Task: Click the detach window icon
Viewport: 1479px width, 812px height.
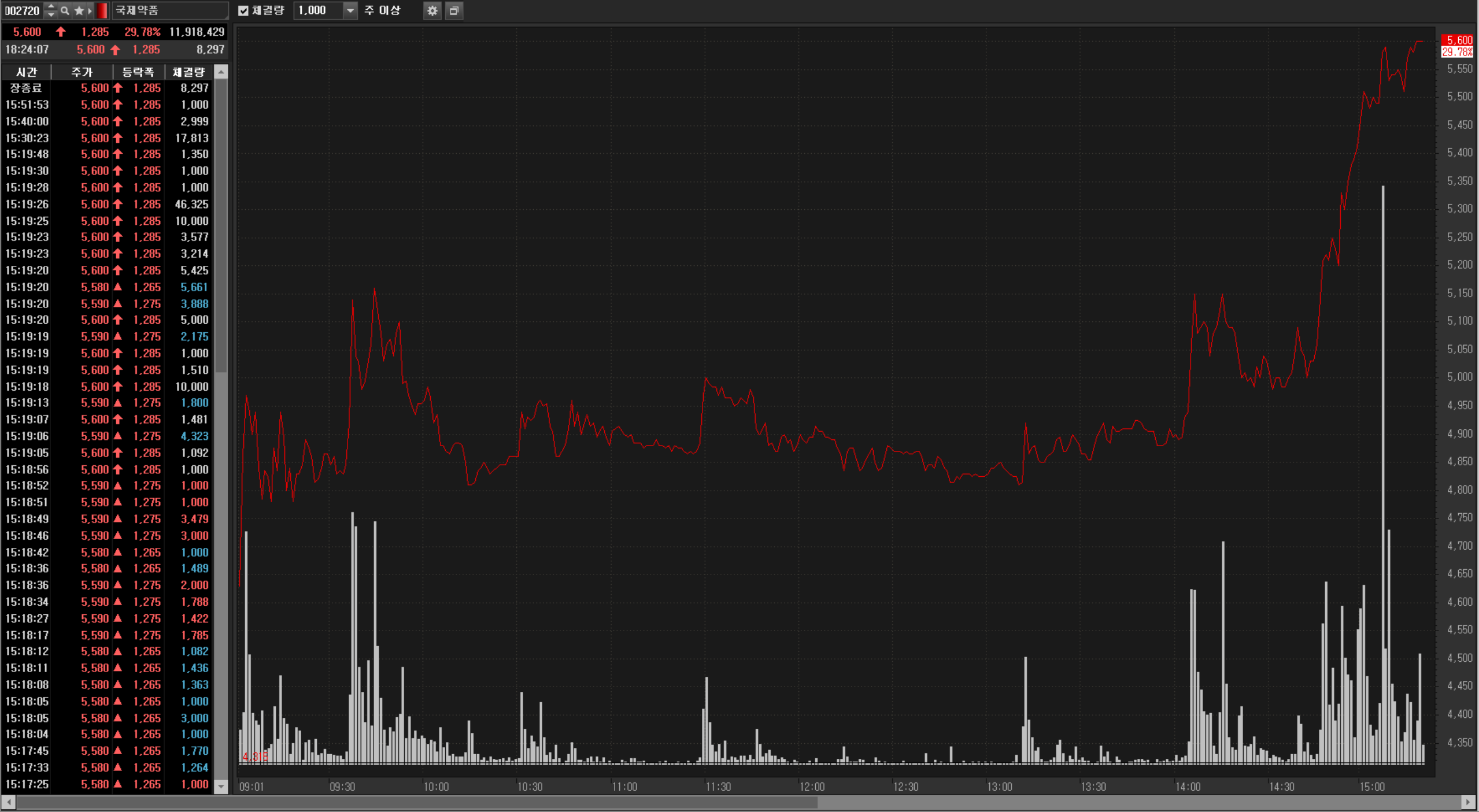Action: 454,10
